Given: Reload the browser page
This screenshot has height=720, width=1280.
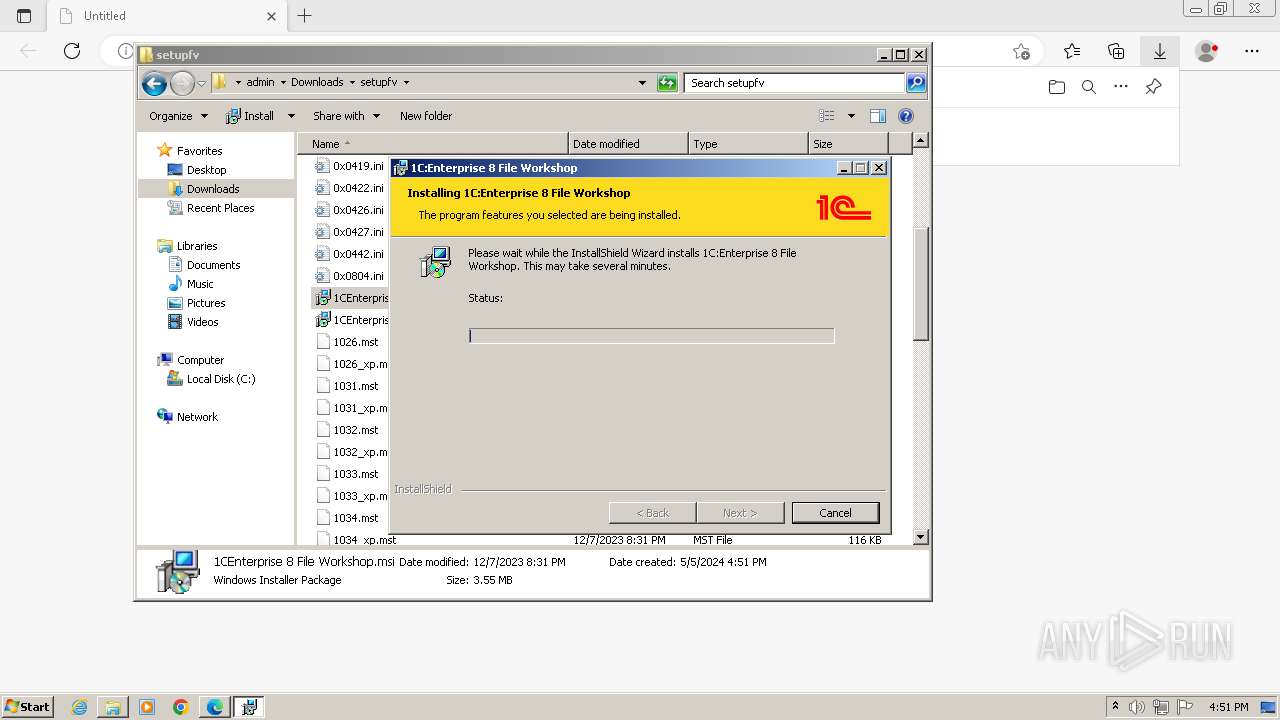Looking at the screenshot, I should pos(72,51).
